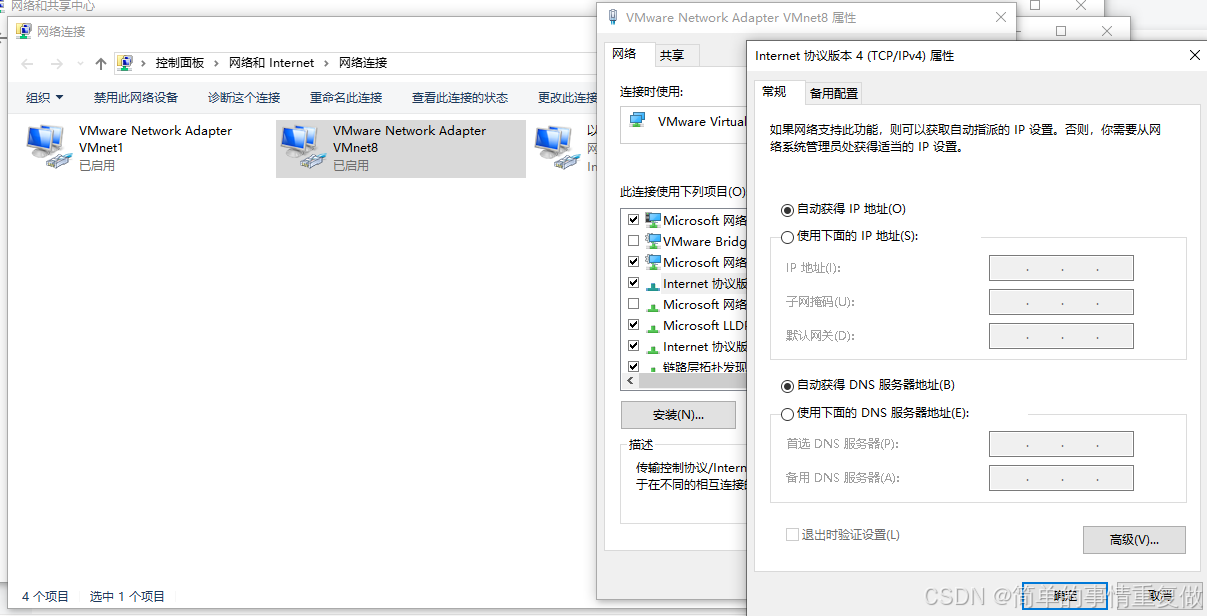Go back in the 网络连接 window
This screenshot has height=616, width=1207.
click(x=27, y=63)
